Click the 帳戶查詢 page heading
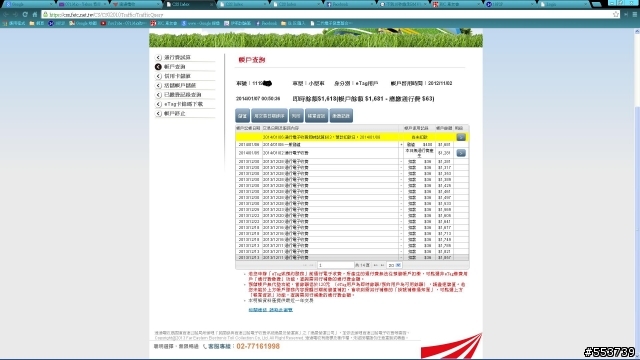The width and height of the screenshot is (640, 360). point(252,60)
